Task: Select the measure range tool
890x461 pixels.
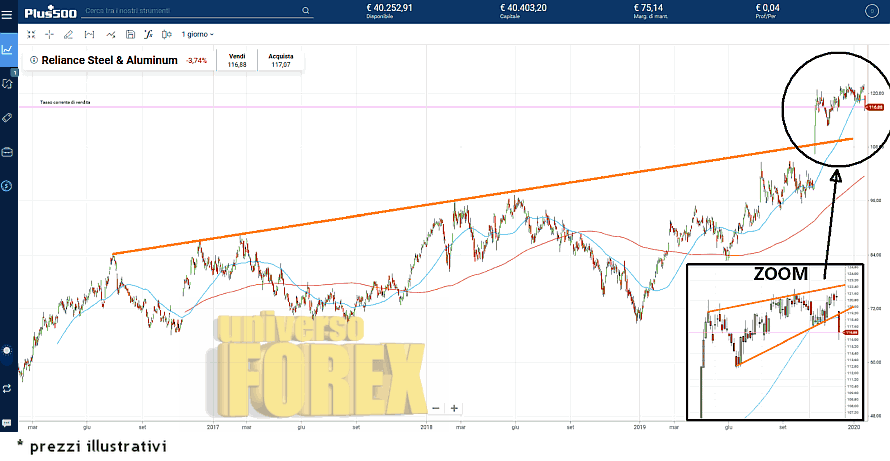Action: point(89,34)
